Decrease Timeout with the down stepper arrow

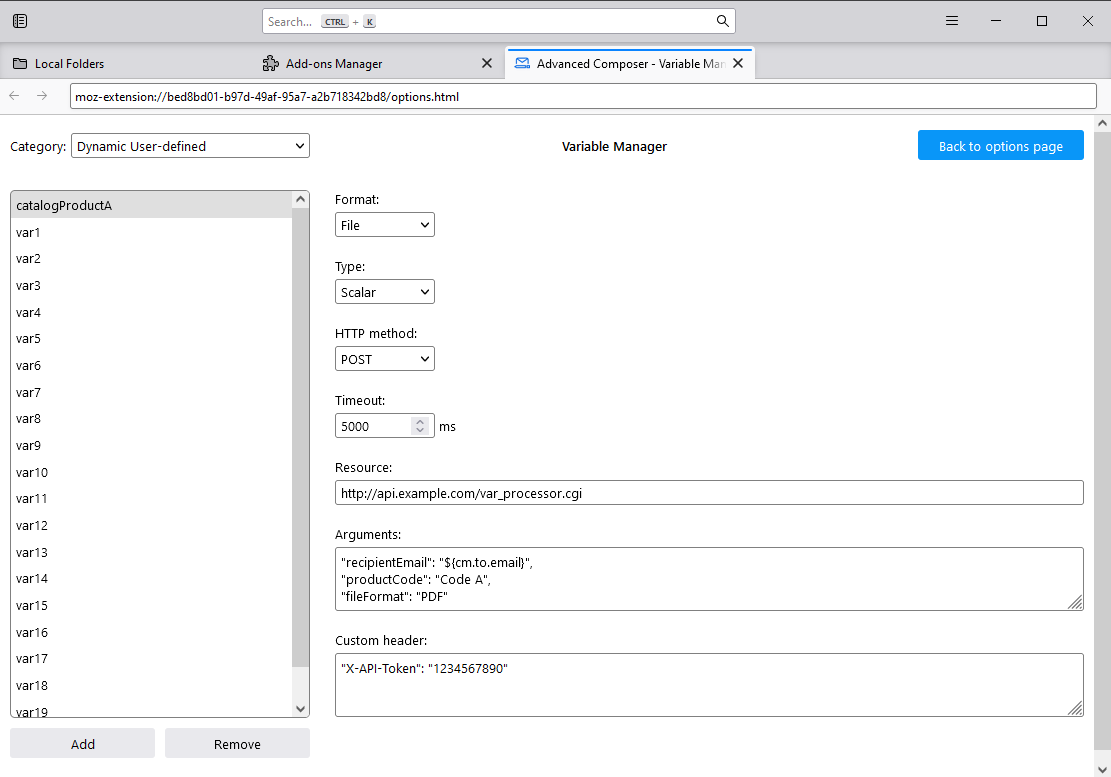(420, 431)
